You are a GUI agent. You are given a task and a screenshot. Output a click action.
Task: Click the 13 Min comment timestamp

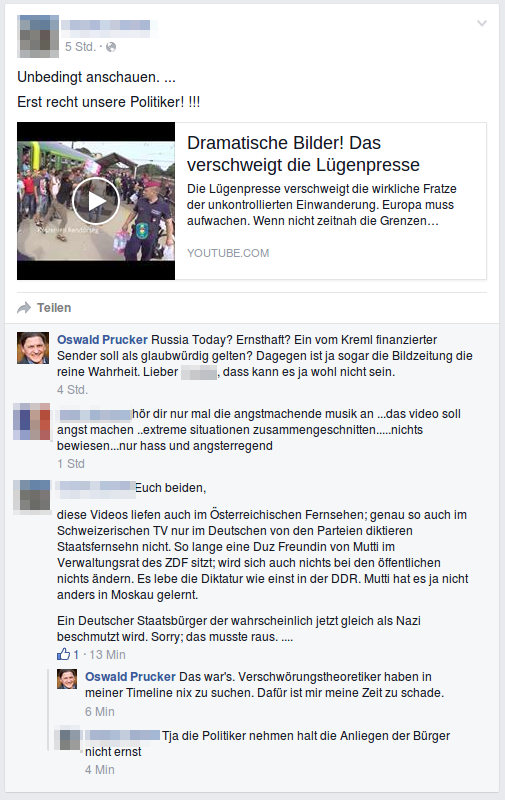pyautogui.click(x=108, y=655)
